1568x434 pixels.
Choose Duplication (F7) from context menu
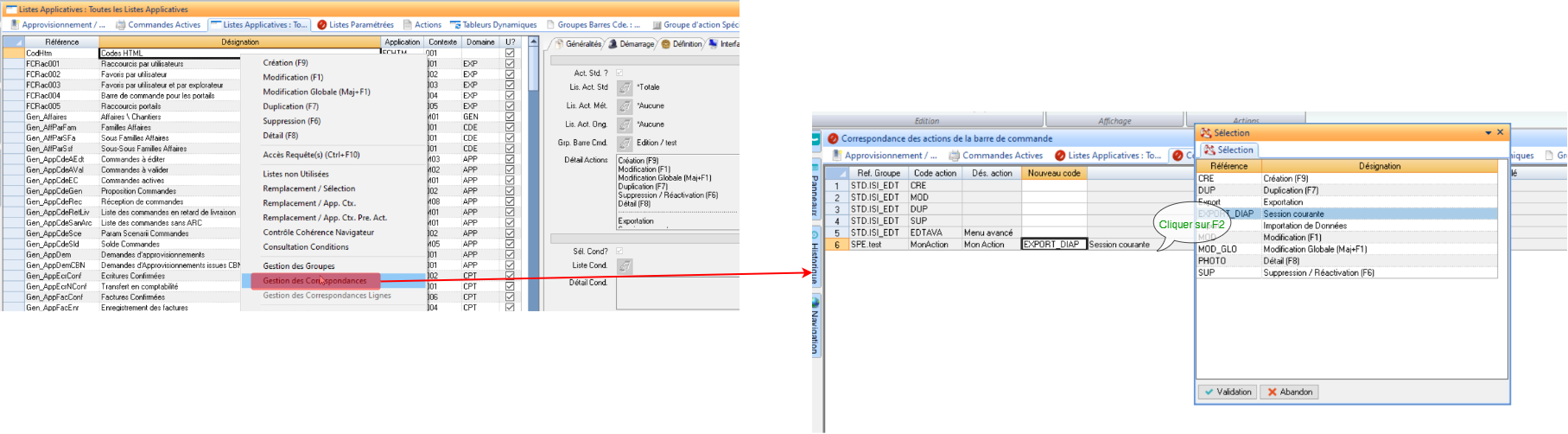pos(290,106)
